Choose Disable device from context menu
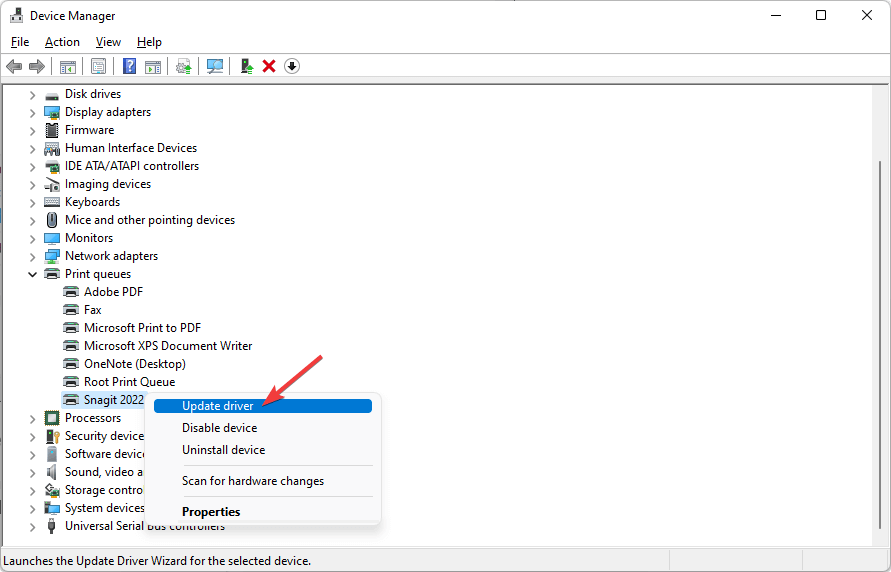Image resolution: width=891 pixels, height=572 pixels. coord(263,428)
